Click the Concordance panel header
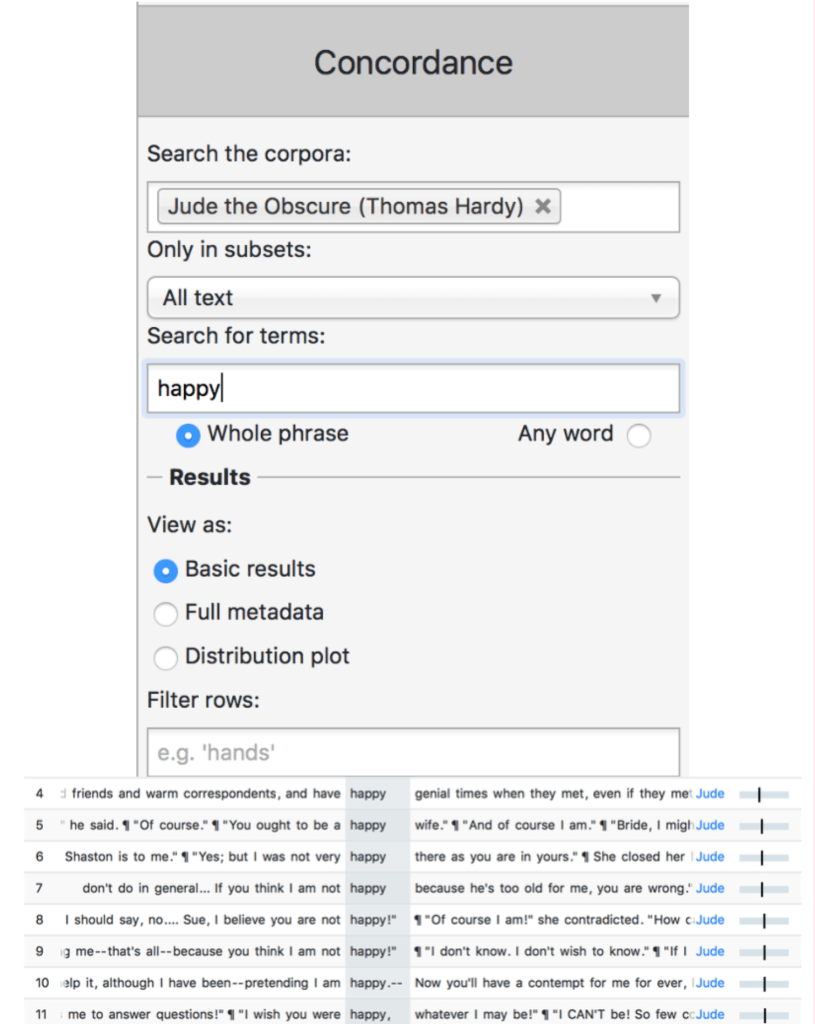 tap(413, 62)
